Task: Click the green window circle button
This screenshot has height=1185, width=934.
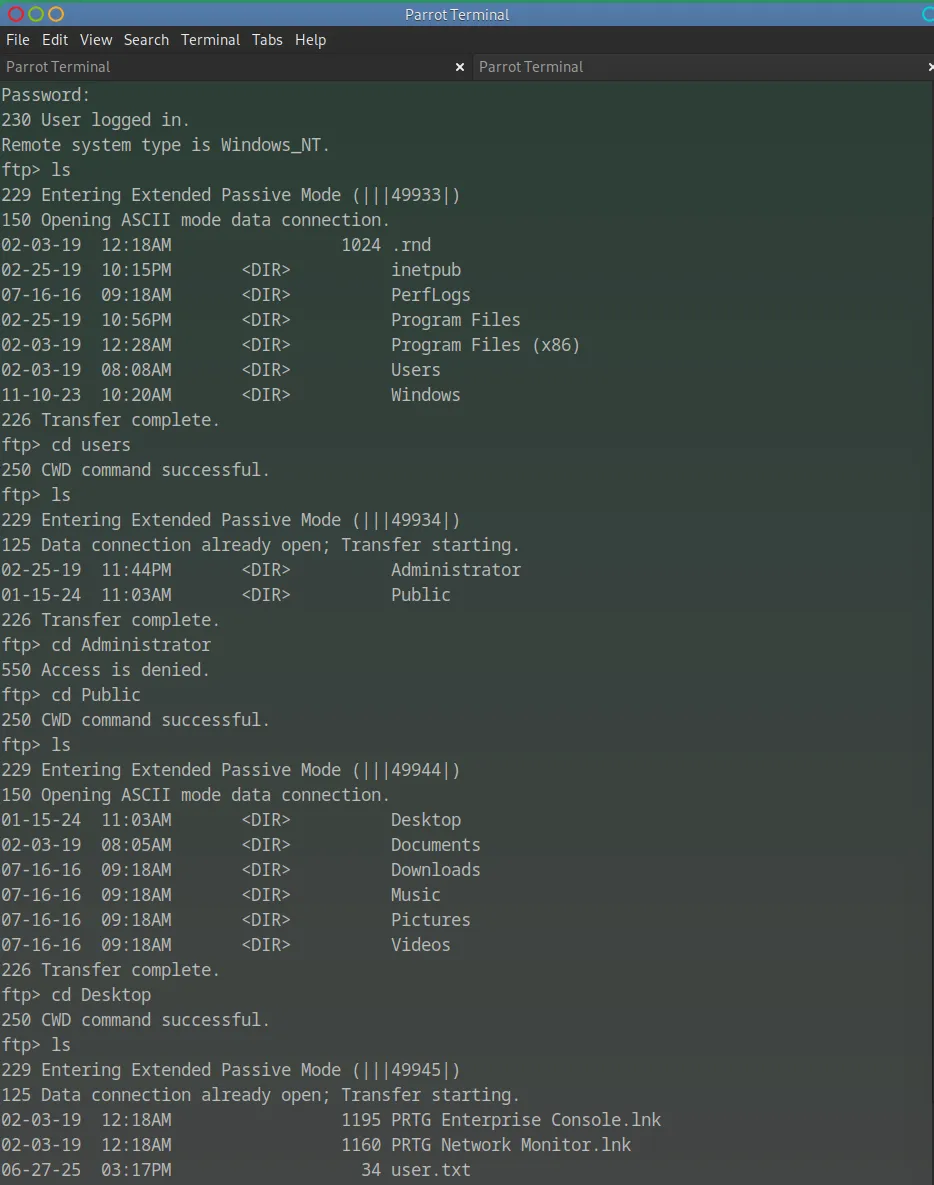Action: [36, 14]
